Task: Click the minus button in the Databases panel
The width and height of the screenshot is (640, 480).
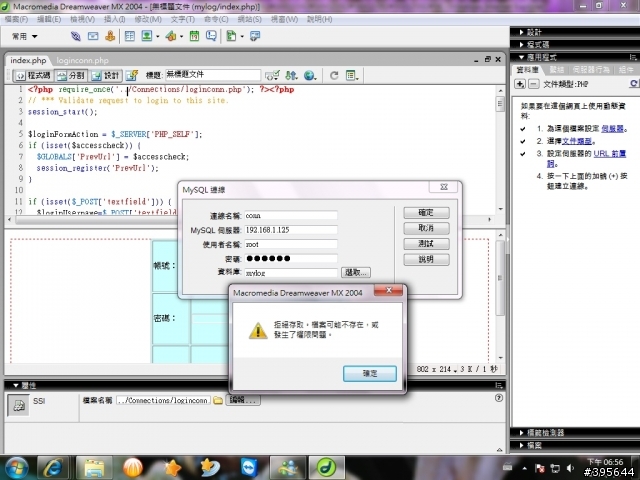Action: [x=533, y=84]
